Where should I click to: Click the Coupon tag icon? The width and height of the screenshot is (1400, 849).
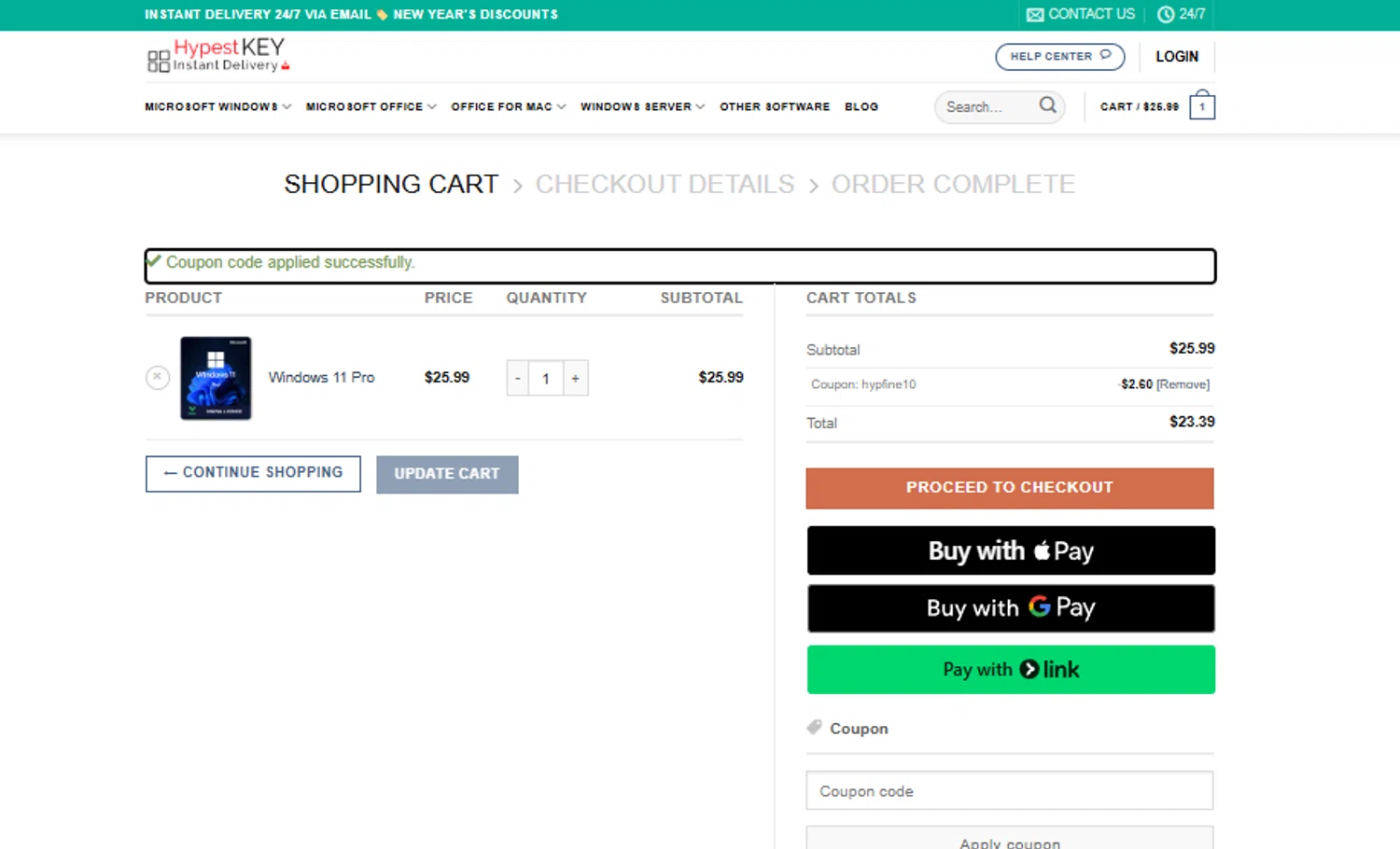[815, 728]
